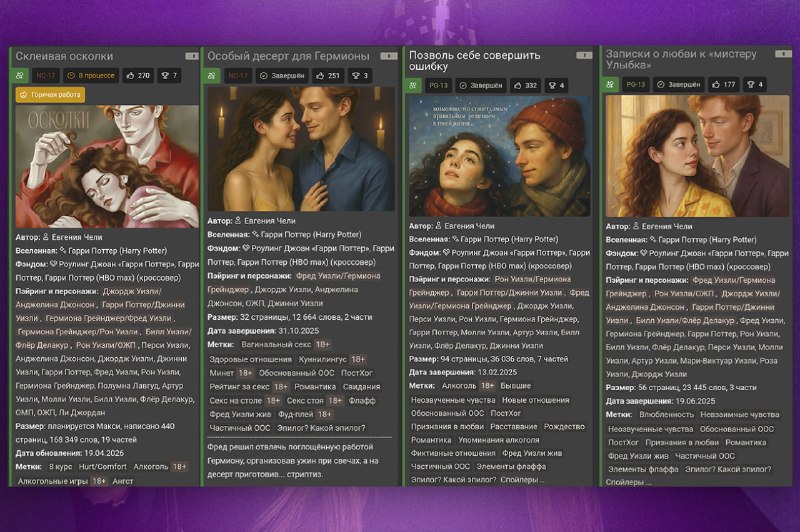The image size is (800, 532).
Task: Click the trophy badge showing 3
Action: pos(360,75)
